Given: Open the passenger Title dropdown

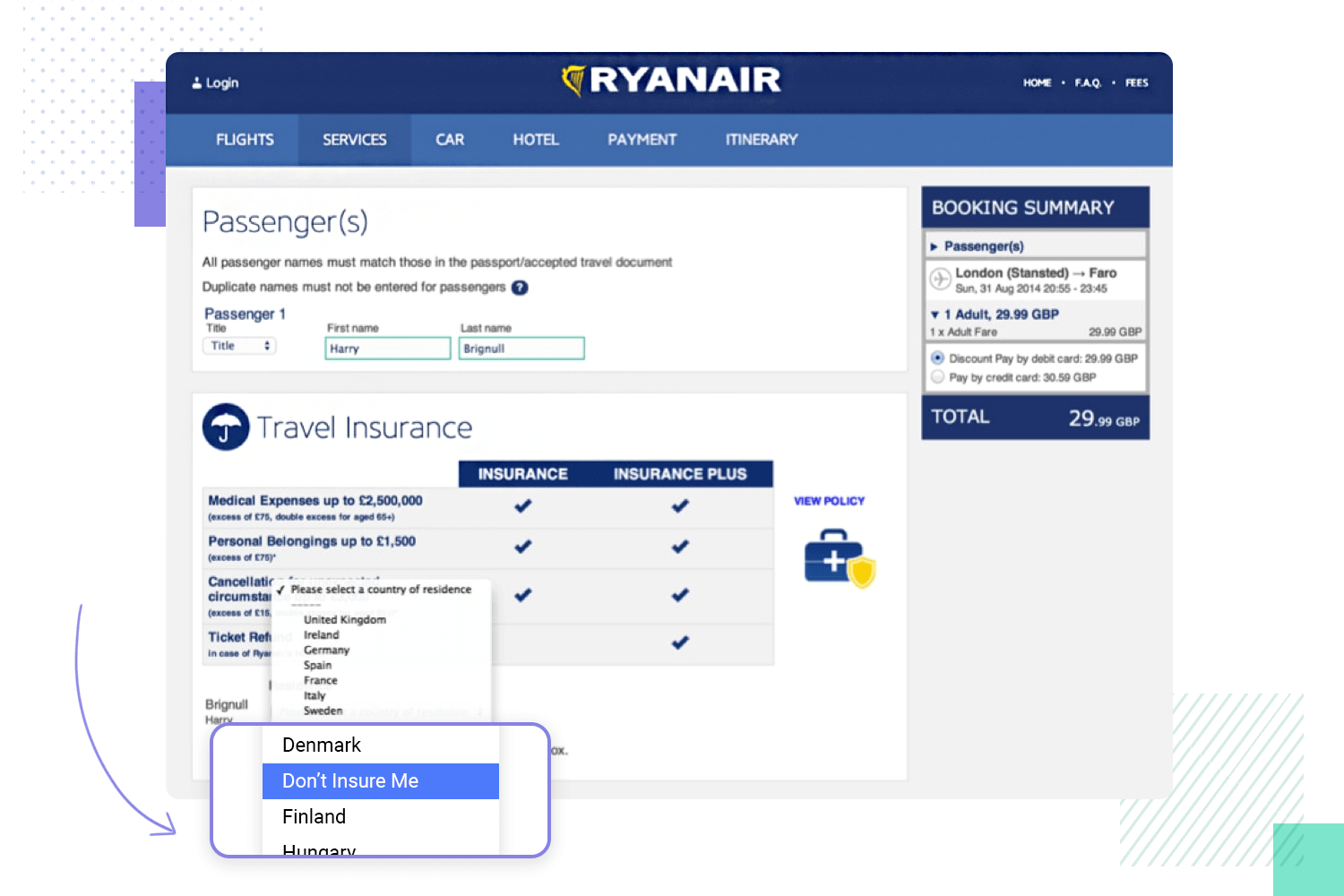Looking at the screenshot, I should (x=240, y=346).
